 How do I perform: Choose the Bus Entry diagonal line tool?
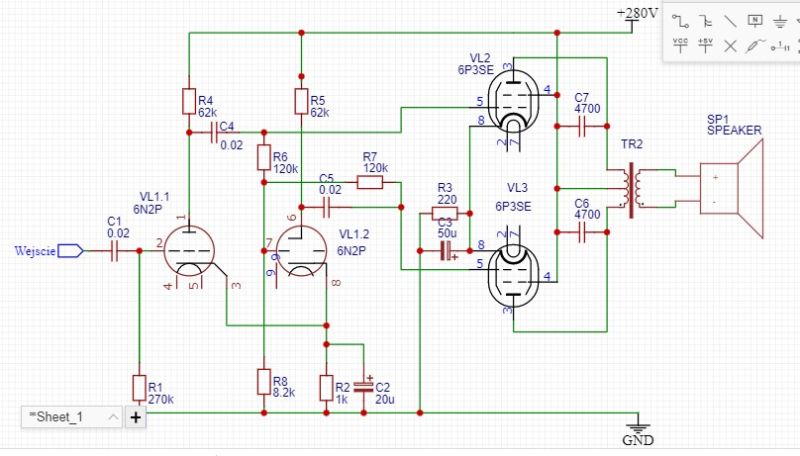pos(730,21)
